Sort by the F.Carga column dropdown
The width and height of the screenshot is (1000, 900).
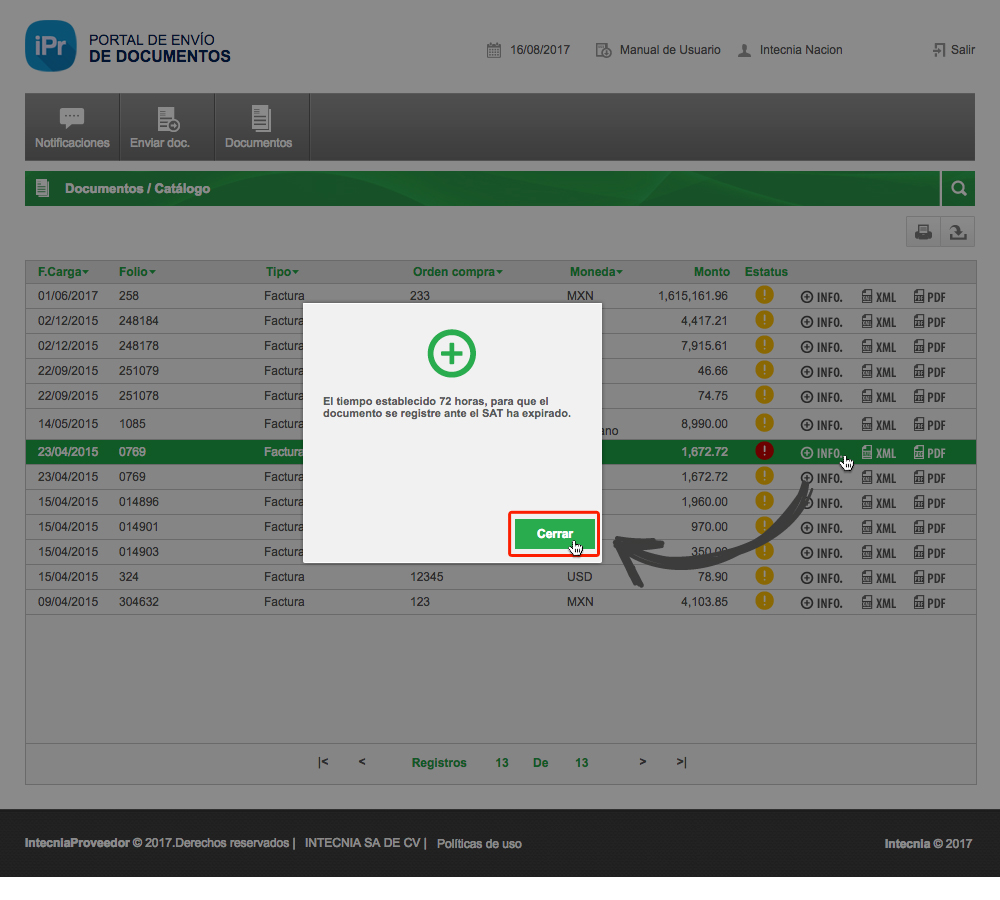pos(63,272)
